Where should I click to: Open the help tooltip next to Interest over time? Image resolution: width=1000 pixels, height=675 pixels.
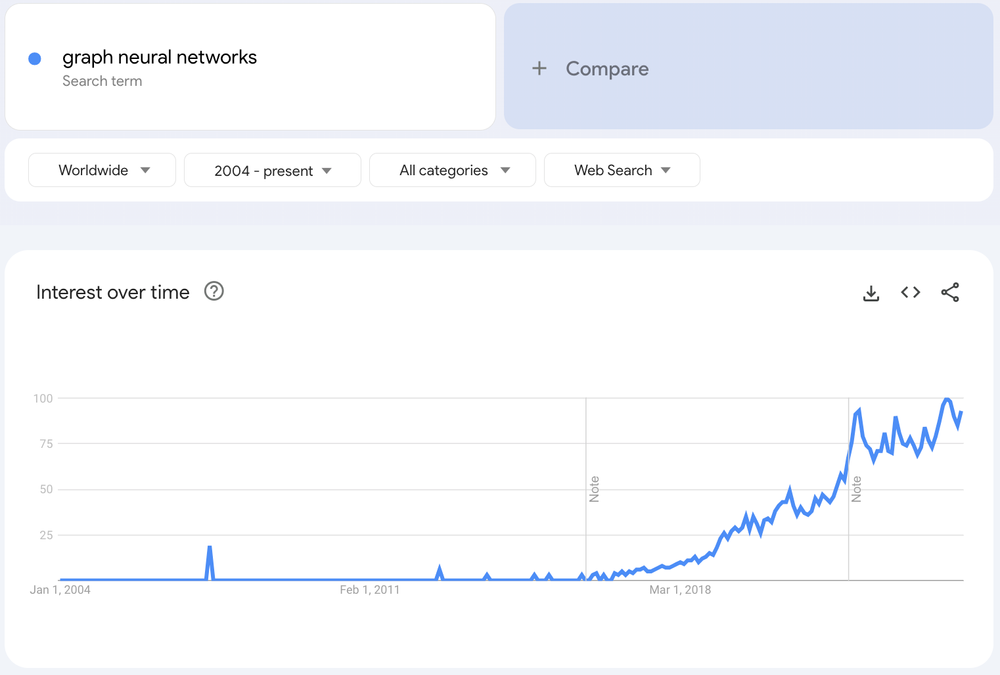pyautogui.click(x=214, y=292)
